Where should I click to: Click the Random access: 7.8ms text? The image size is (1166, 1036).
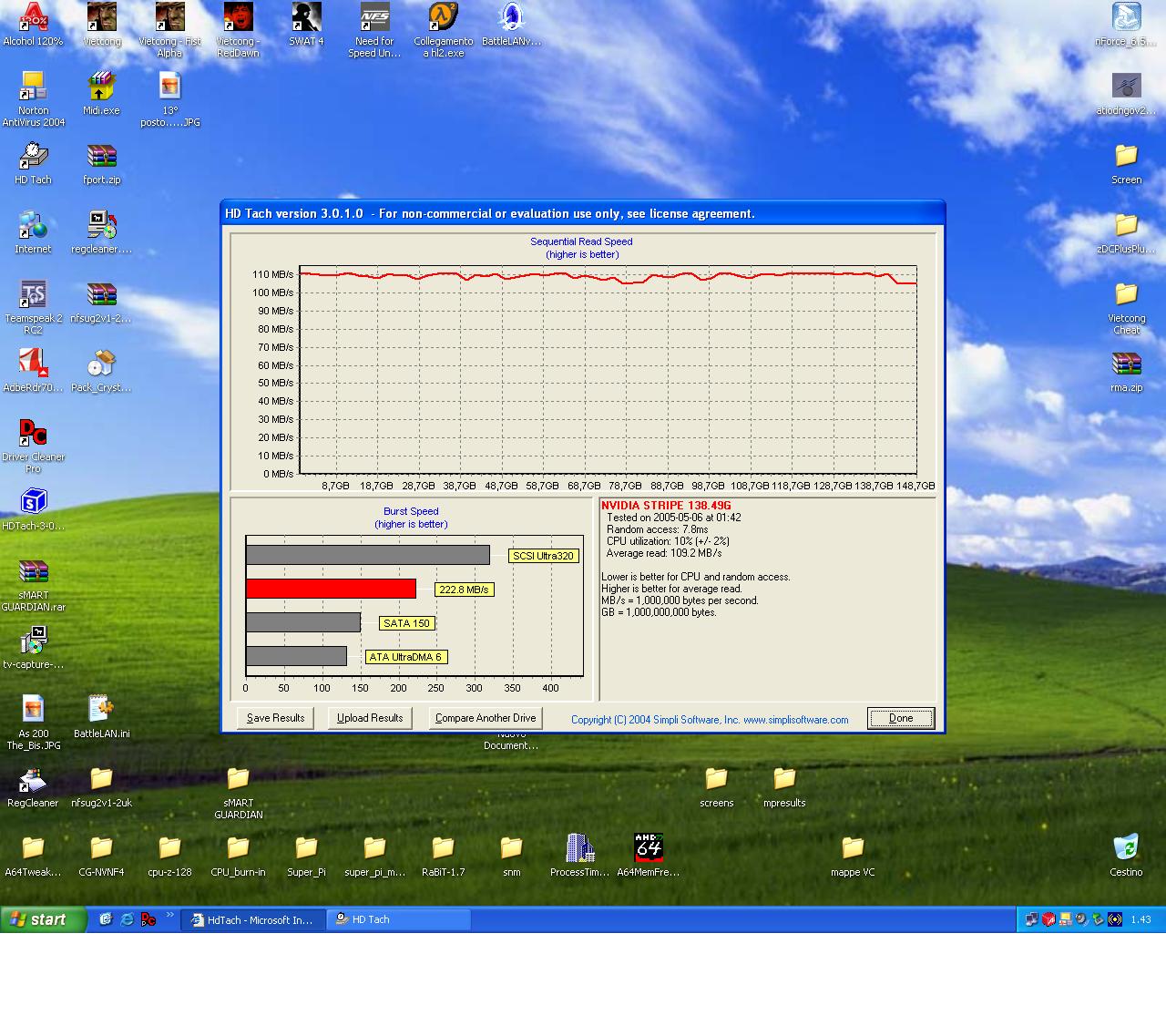[x=657, y=529]
